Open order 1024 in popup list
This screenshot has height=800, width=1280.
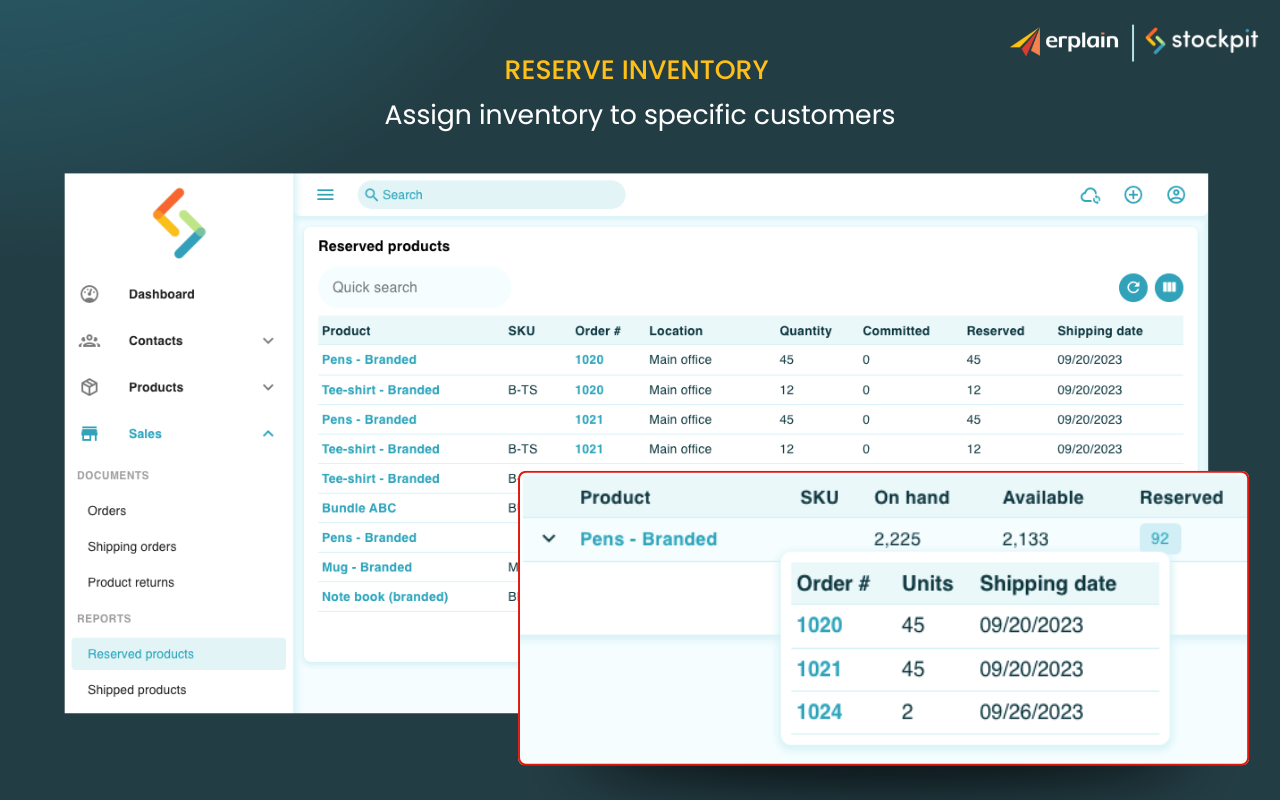pos(820,712)
